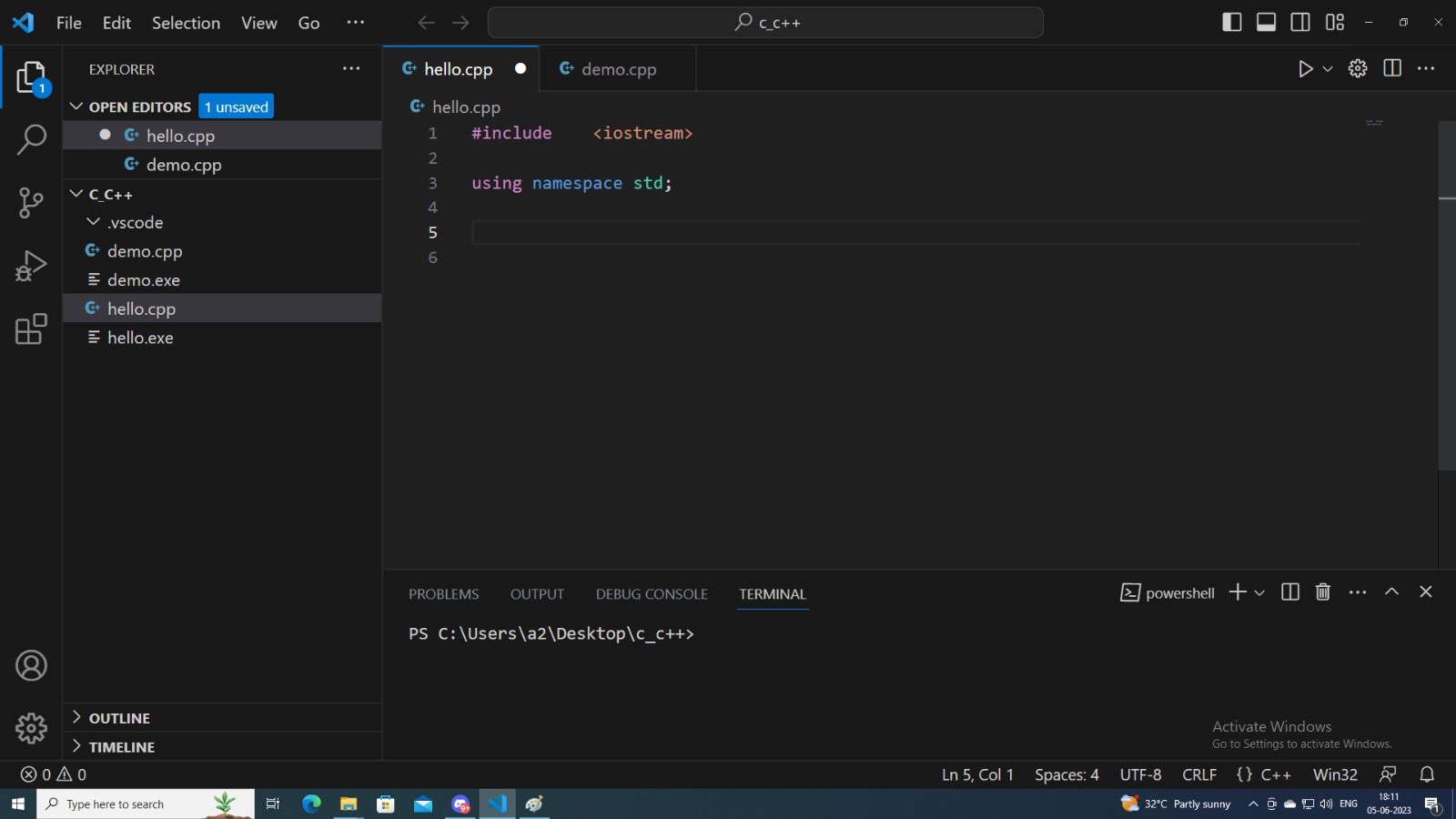Click the c_c++ command center search box
This screenshot has height=819, width=1456.
tap(765, 23)
